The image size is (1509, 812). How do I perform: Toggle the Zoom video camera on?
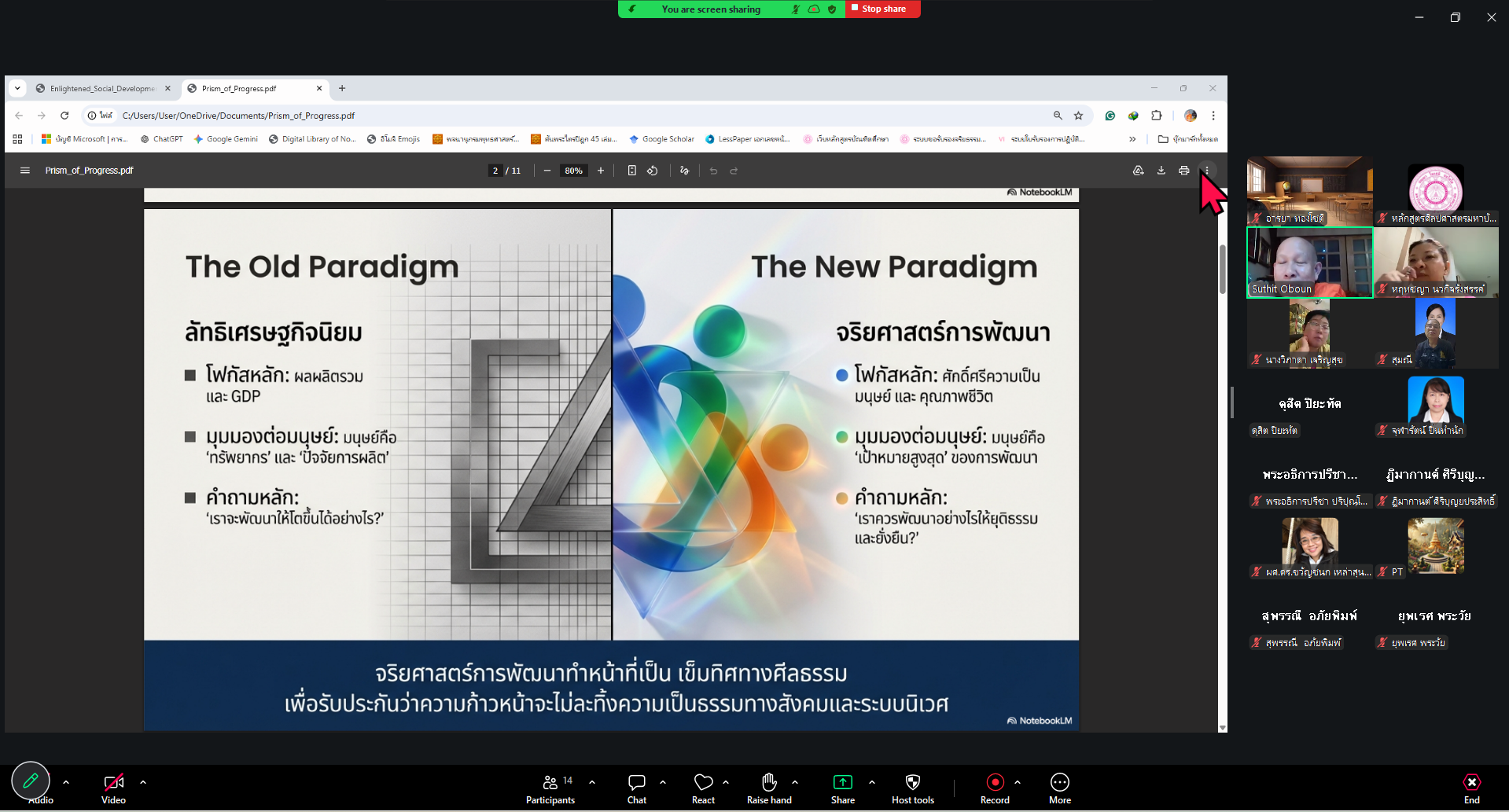click(113, 788)
